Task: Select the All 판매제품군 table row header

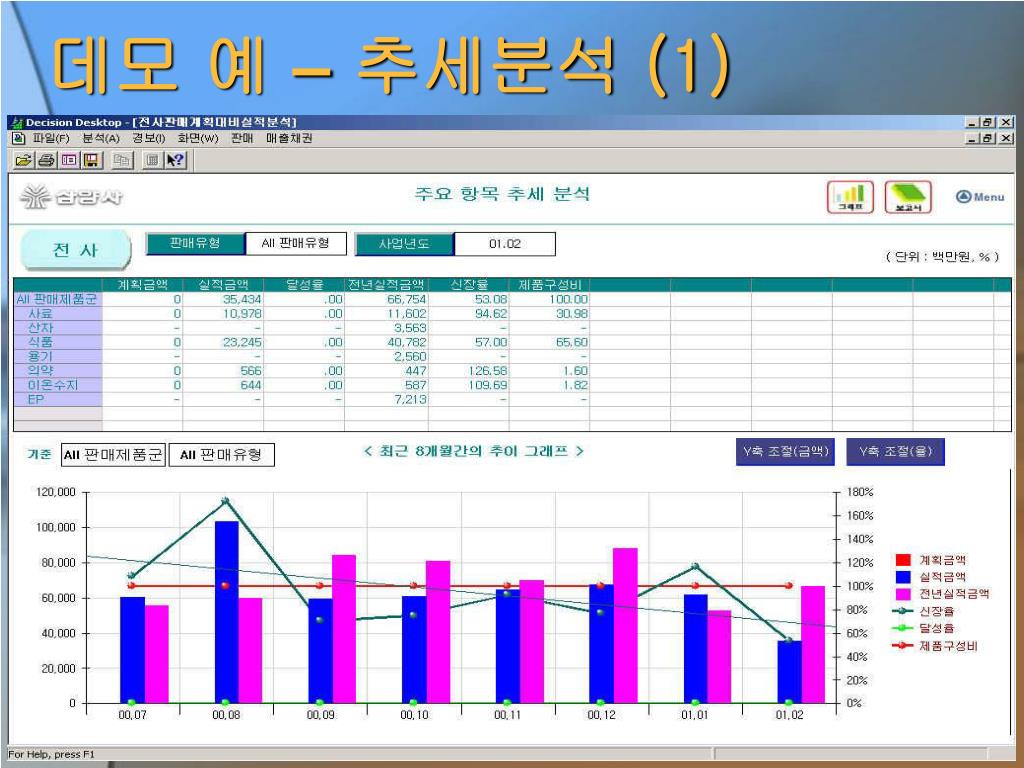Action: [x=58, y=299]
